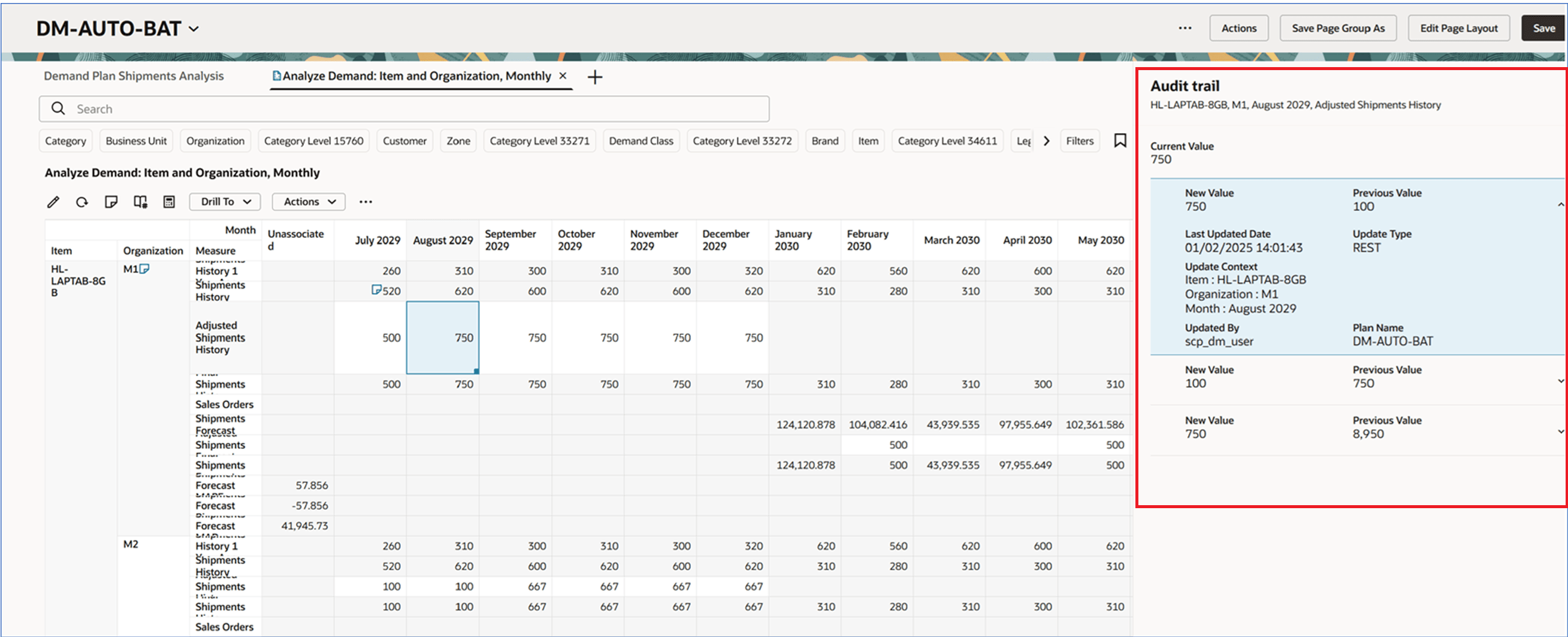1568x637 pixels.
Task: Open the DM-AUTO-BAT plan name dropdown
Action: [x=194, y=29]
